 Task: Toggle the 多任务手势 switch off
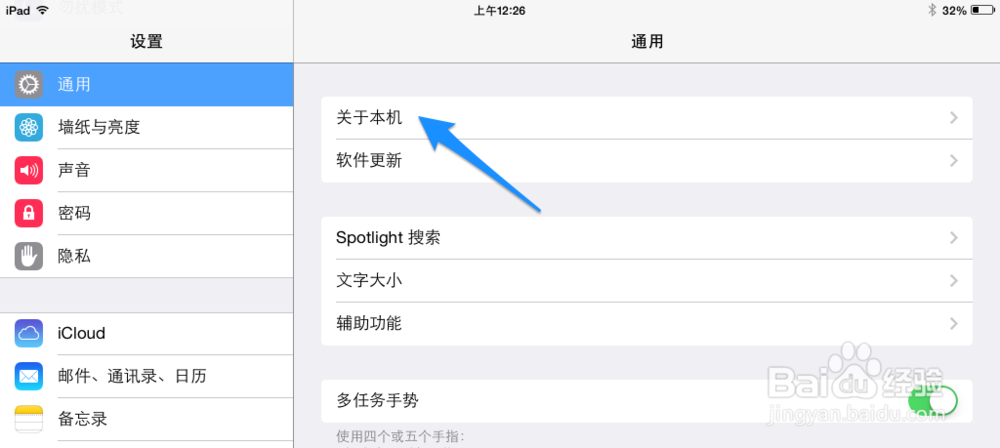pyautogui.click(x=933, y=401)
